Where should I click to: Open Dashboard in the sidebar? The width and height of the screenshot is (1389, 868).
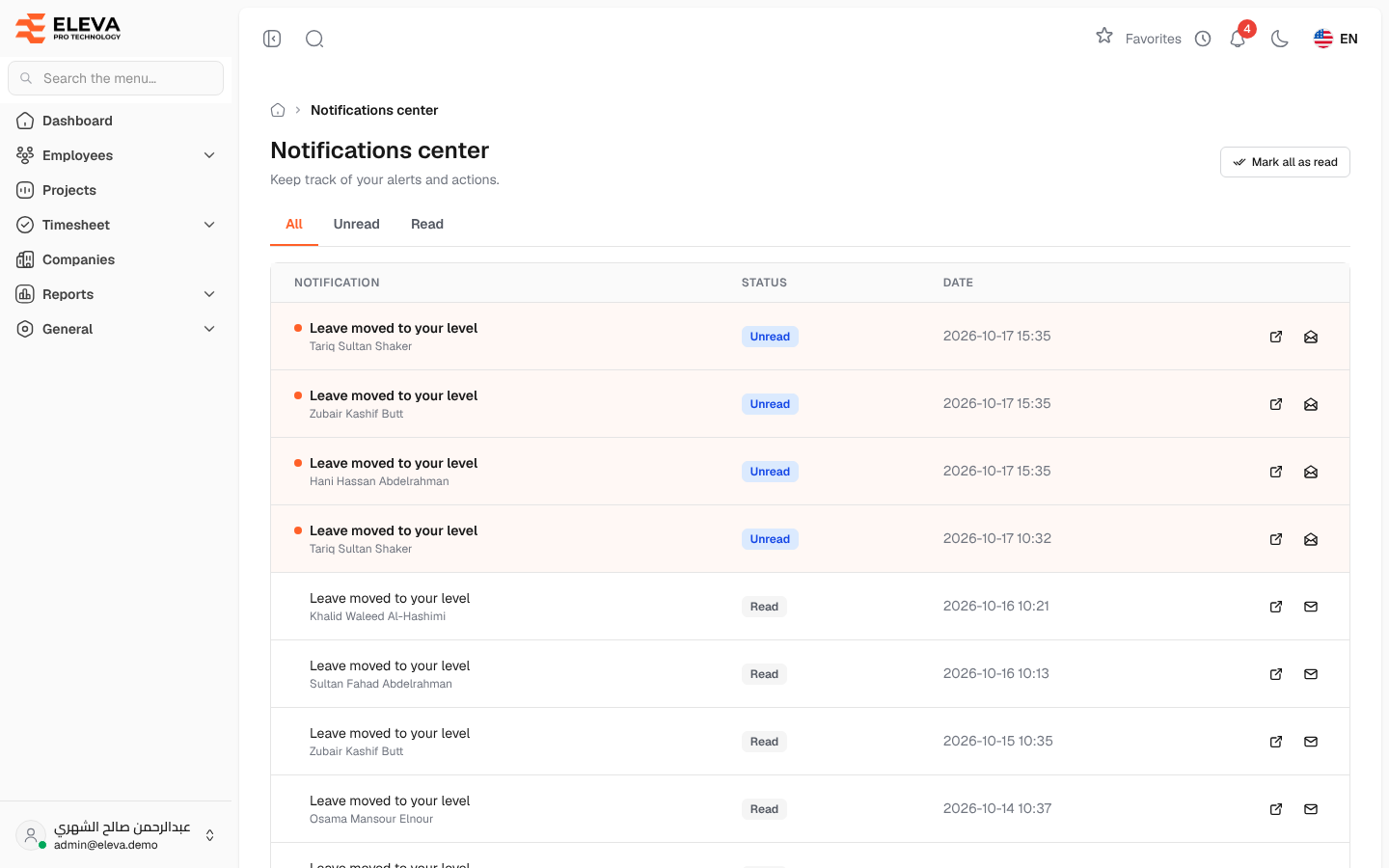[116, 121]
